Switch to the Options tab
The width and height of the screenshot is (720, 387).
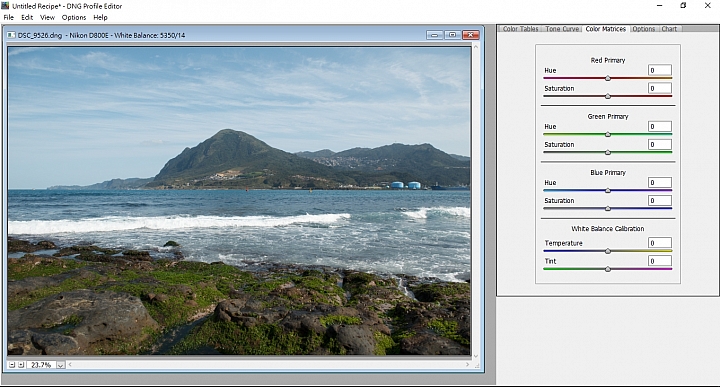click(x=644, y=29)
